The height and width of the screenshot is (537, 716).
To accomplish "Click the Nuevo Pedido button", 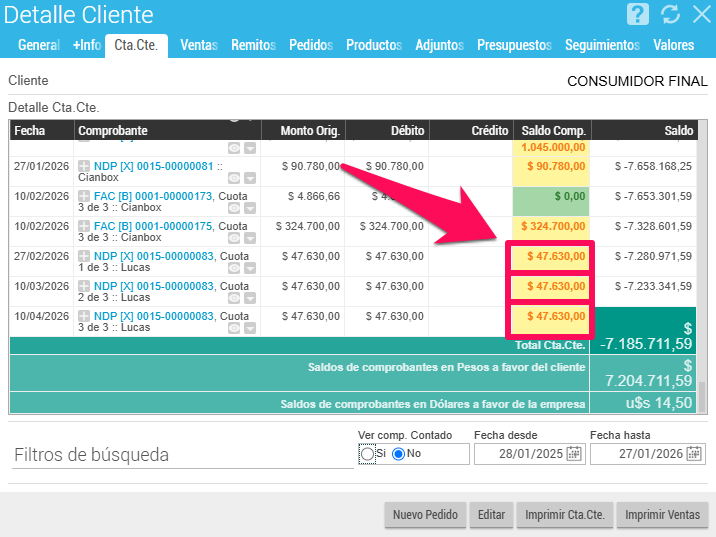I will click(425, 515).
